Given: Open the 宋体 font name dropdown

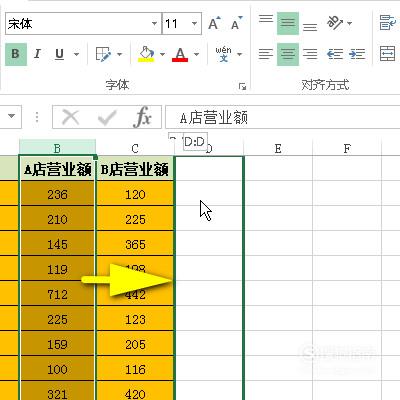Looking at the screenshot, I should [x=154, y=24].
